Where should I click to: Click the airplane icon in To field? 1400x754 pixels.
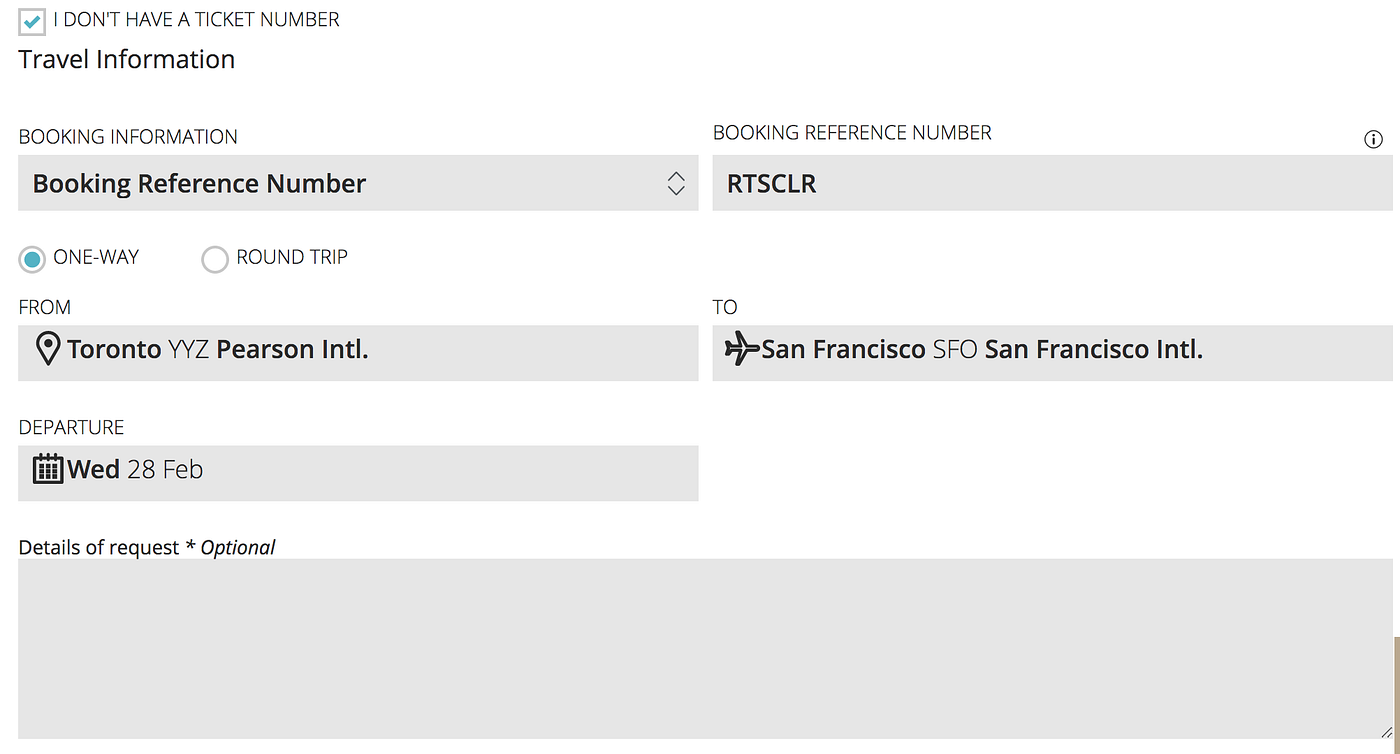pyautogui.click(x=741, y=350)
